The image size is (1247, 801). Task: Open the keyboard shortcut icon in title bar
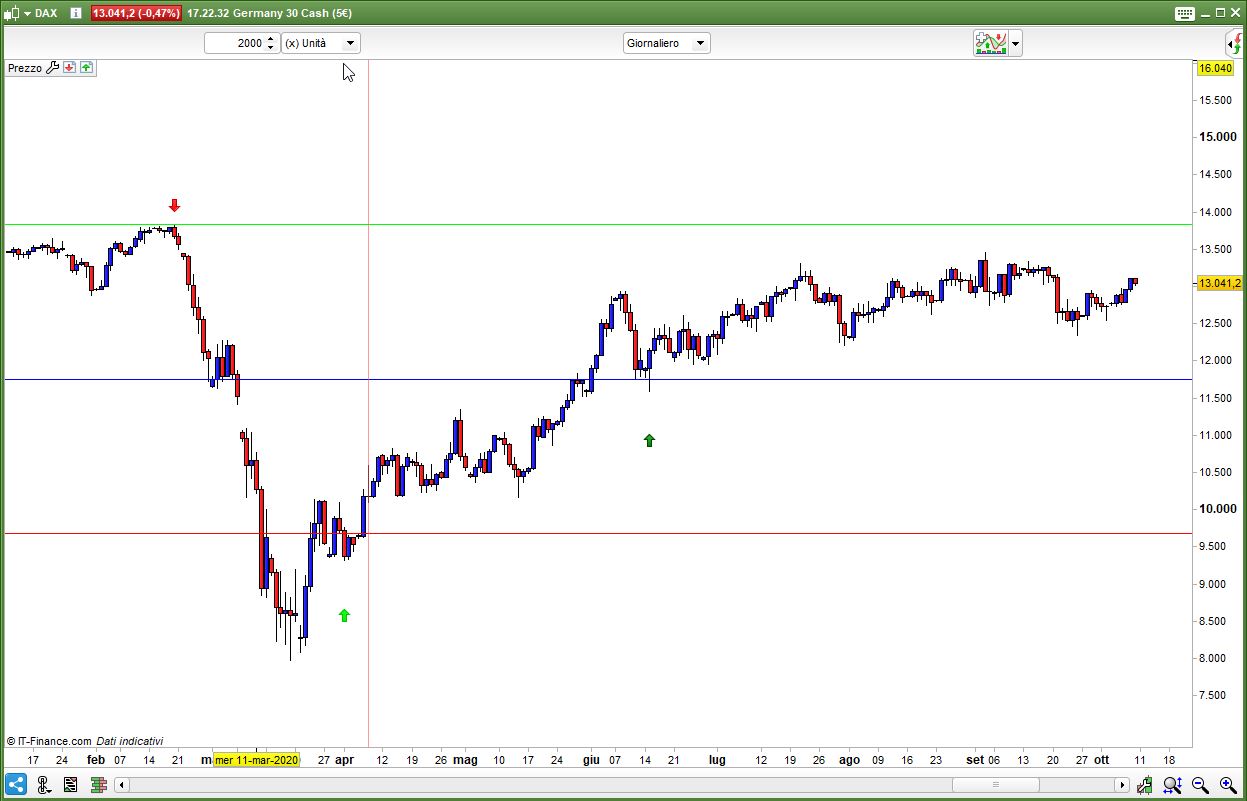pos(1184,13)
